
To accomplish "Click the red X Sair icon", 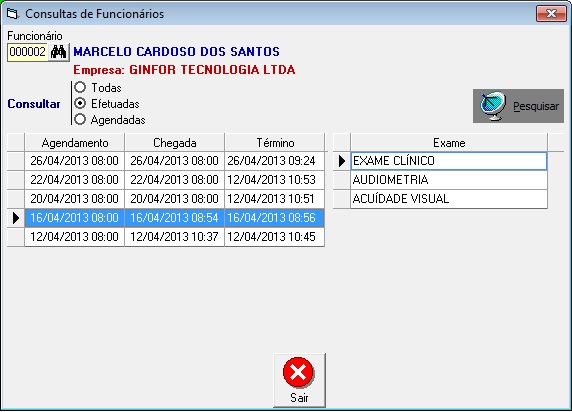I will (298, 372).
